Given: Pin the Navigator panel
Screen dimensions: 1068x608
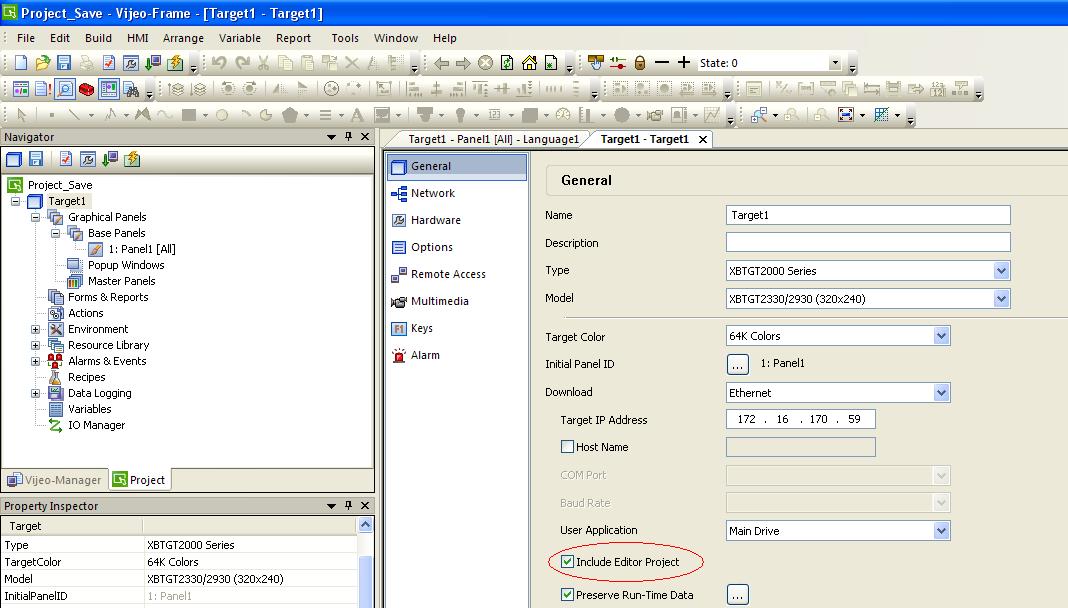Looking at the screenshot, I should tap(348, 136).
